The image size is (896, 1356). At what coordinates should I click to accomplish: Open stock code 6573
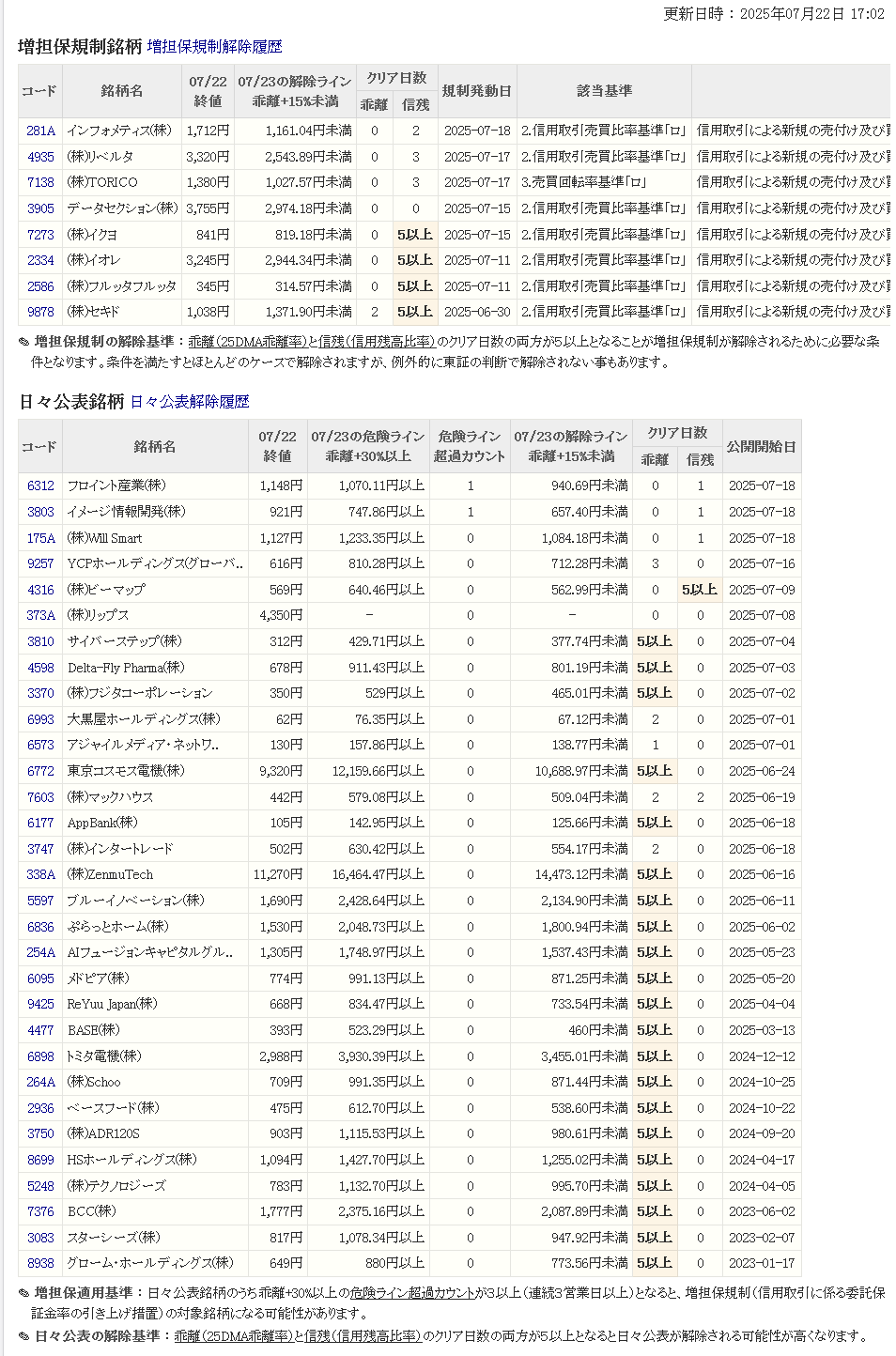coord(40,745)
